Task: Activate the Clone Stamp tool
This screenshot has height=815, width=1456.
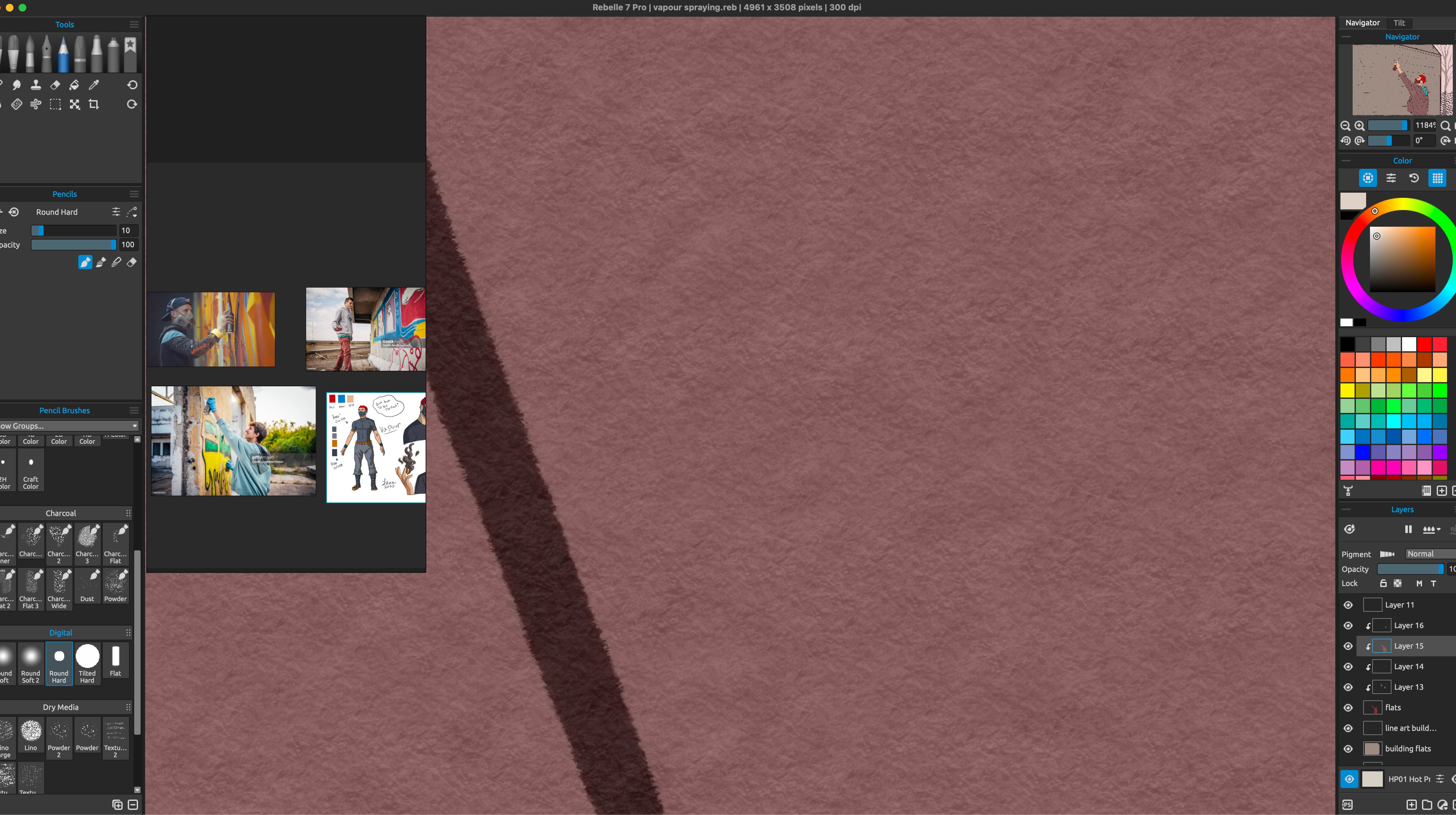Action: [x=36, y=85]
